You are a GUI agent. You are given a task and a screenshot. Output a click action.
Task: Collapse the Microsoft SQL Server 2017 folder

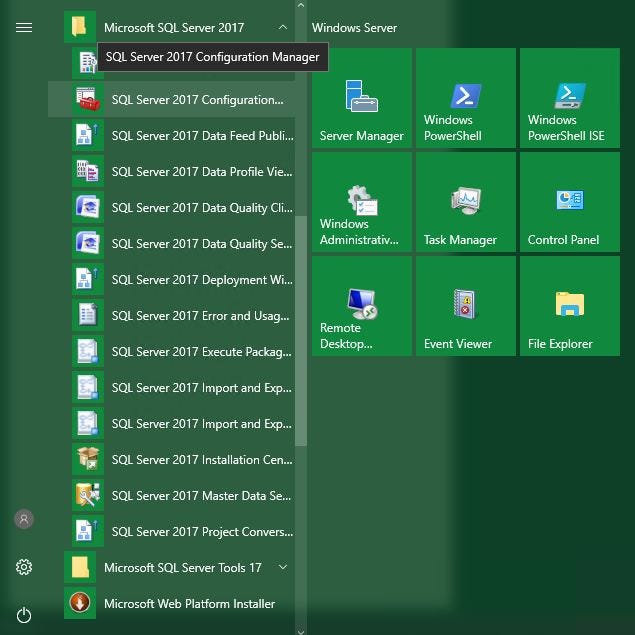tap(283, 28)
